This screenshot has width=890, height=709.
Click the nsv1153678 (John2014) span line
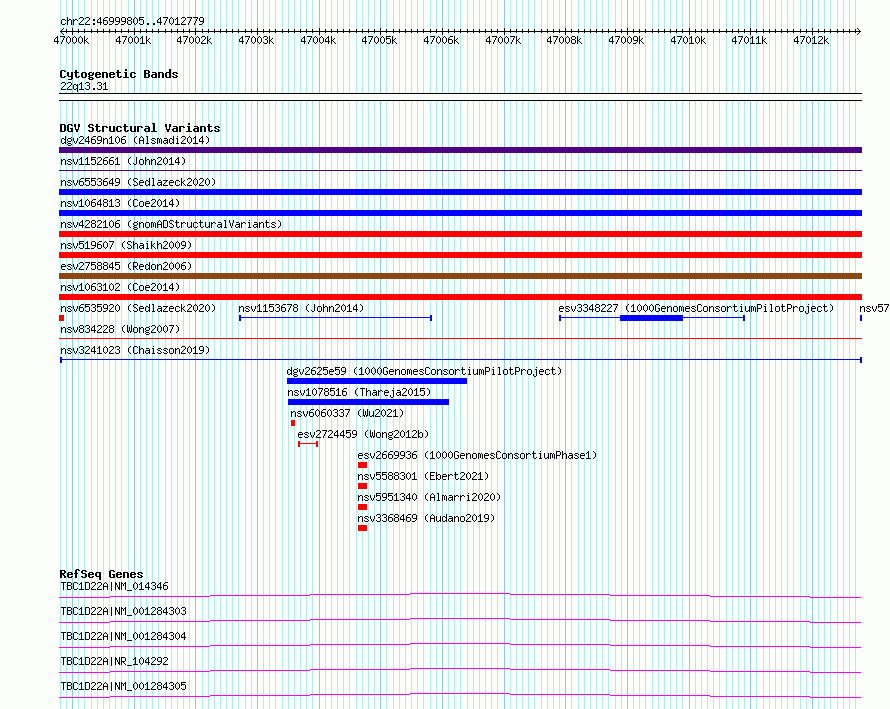pos(335,318)
